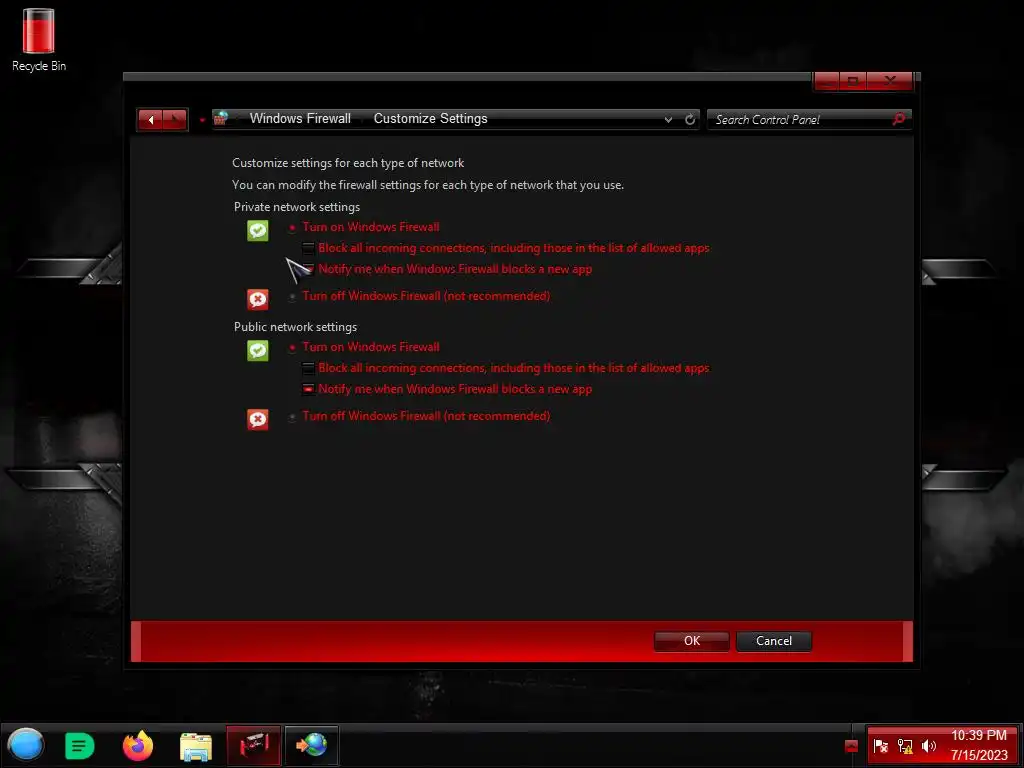The image size is (1024, 768).
Task: Close the Customize Settings window
Action: coord(889,81)
